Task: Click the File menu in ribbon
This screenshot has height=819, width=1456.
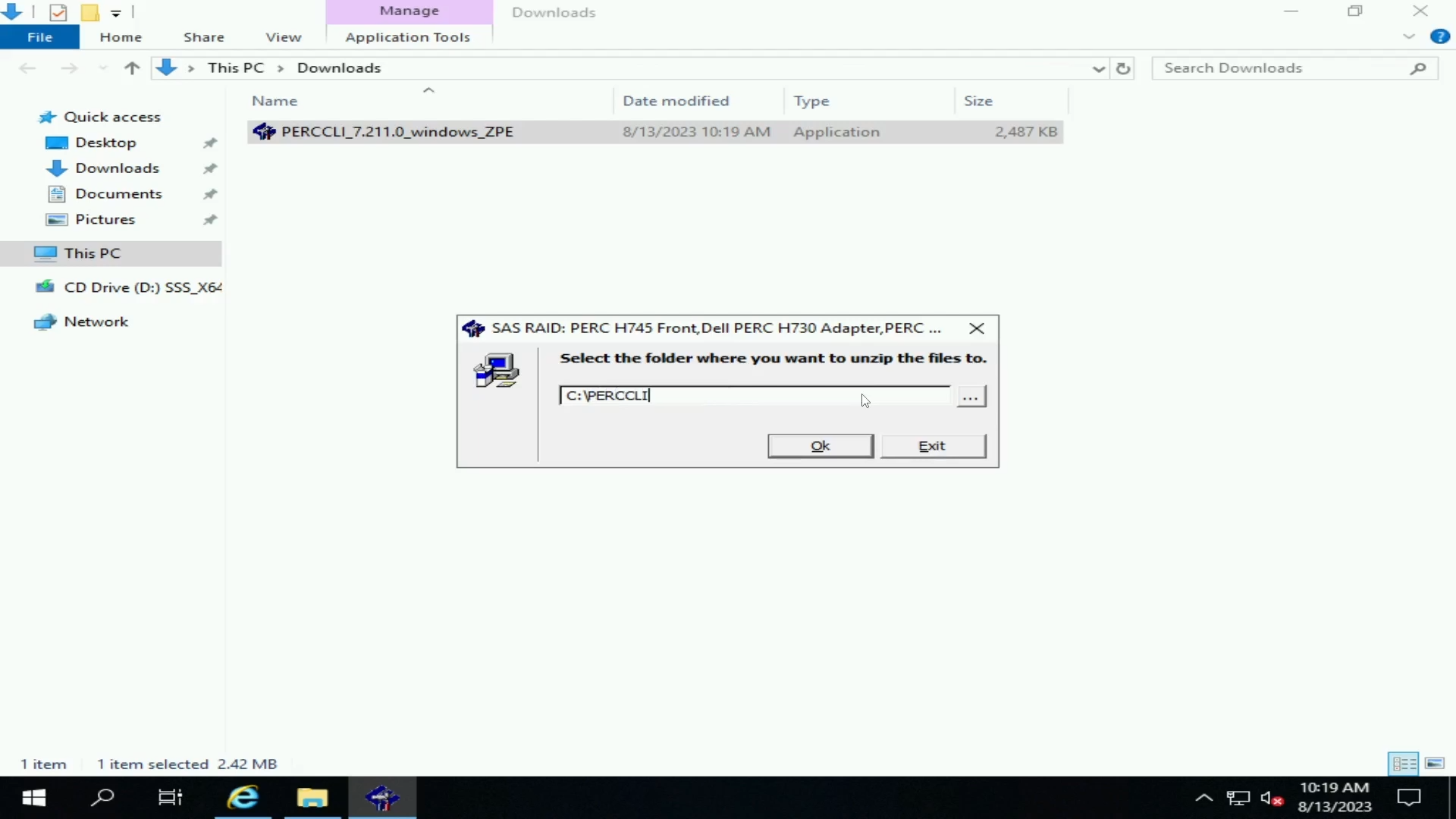Action: [x=39, y=36]
